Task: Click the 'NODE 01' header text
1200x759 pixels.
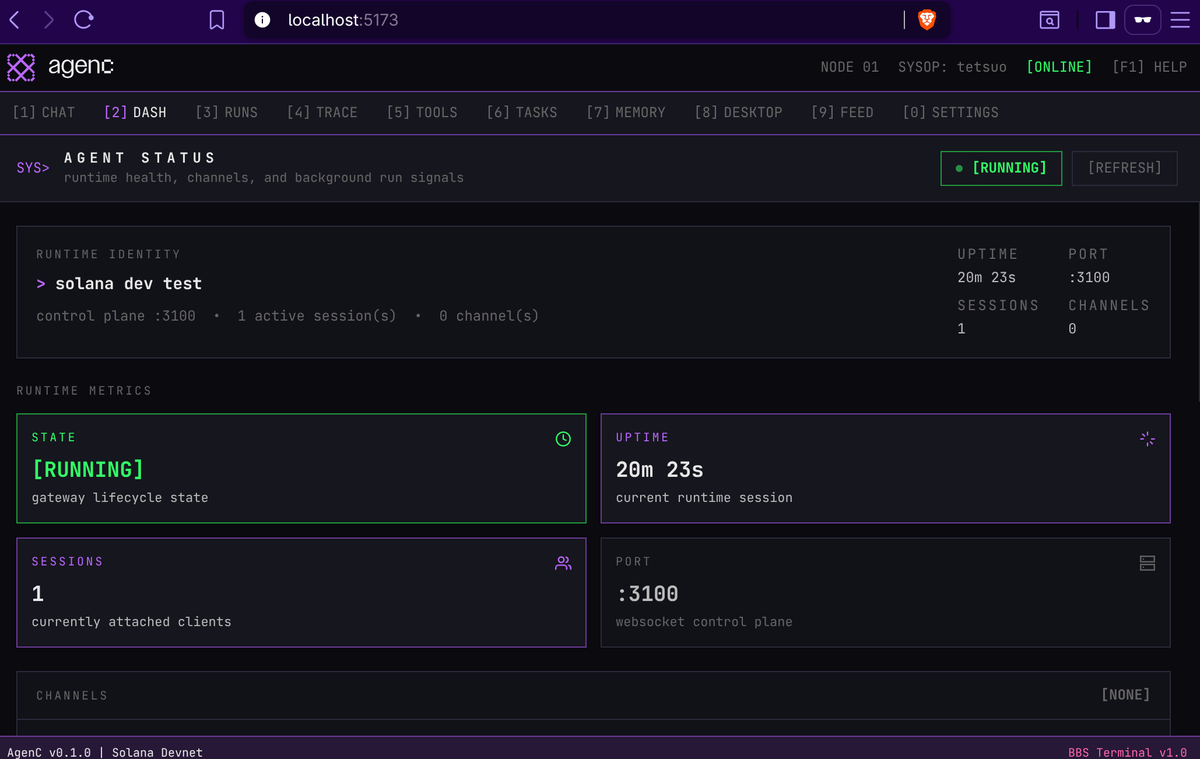Action: [x=849, y=67]
